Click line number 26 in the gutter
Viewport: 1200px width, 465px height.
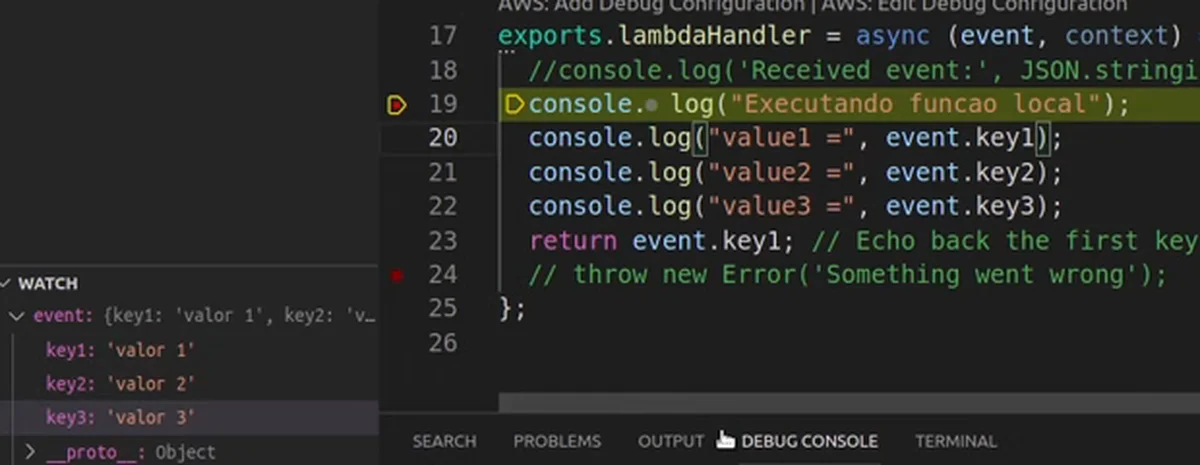coord(443,343)
